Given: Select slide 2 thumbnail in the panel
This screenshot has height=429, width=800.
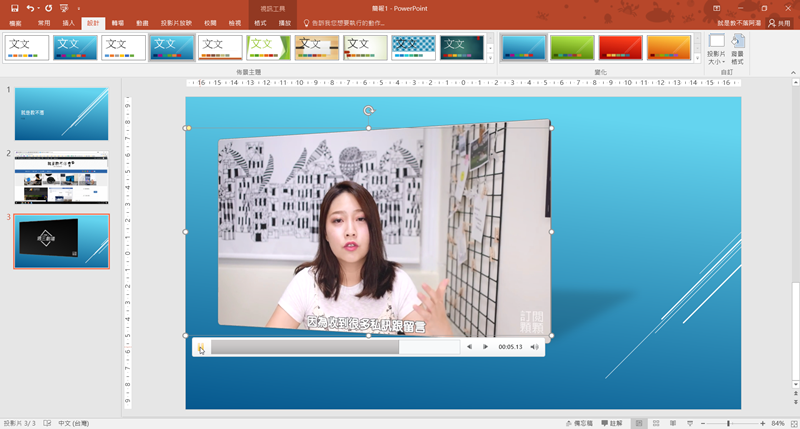Looking at the screenshot, I should [x=61, y=178].
